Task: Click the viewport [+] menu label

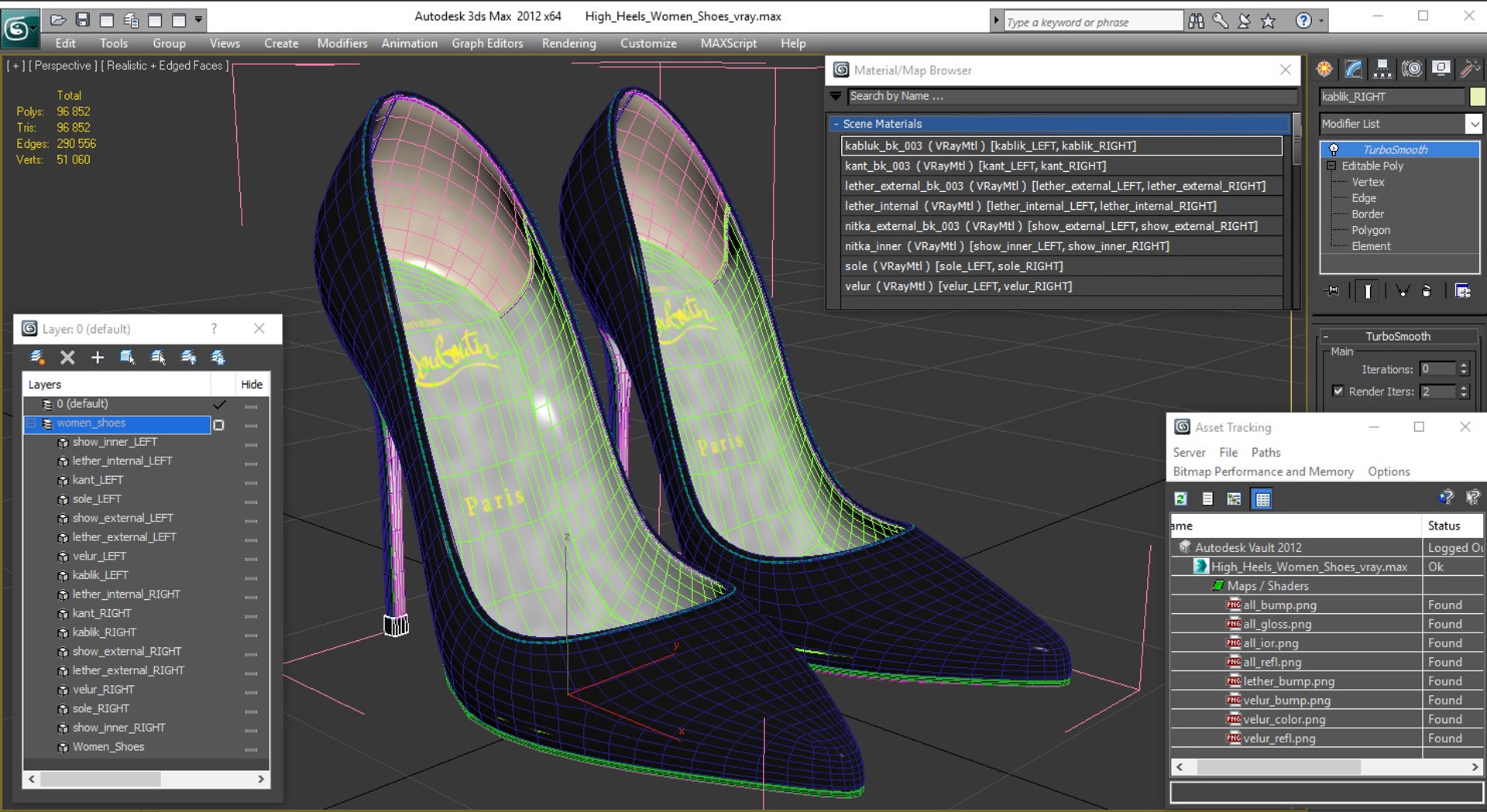Action: coord(15,66)
